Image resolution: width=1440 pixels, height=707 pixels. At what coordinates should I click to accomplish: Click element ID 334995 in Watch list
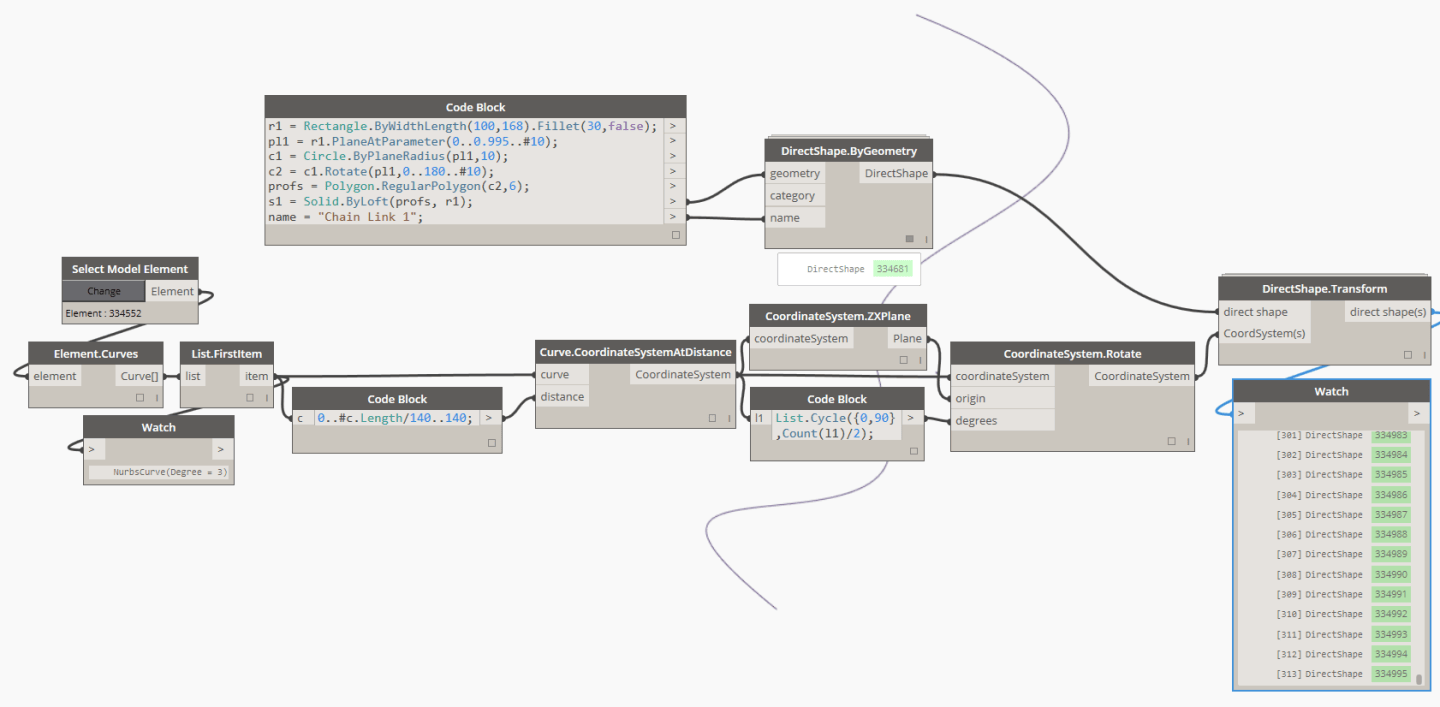[1390, 674]
